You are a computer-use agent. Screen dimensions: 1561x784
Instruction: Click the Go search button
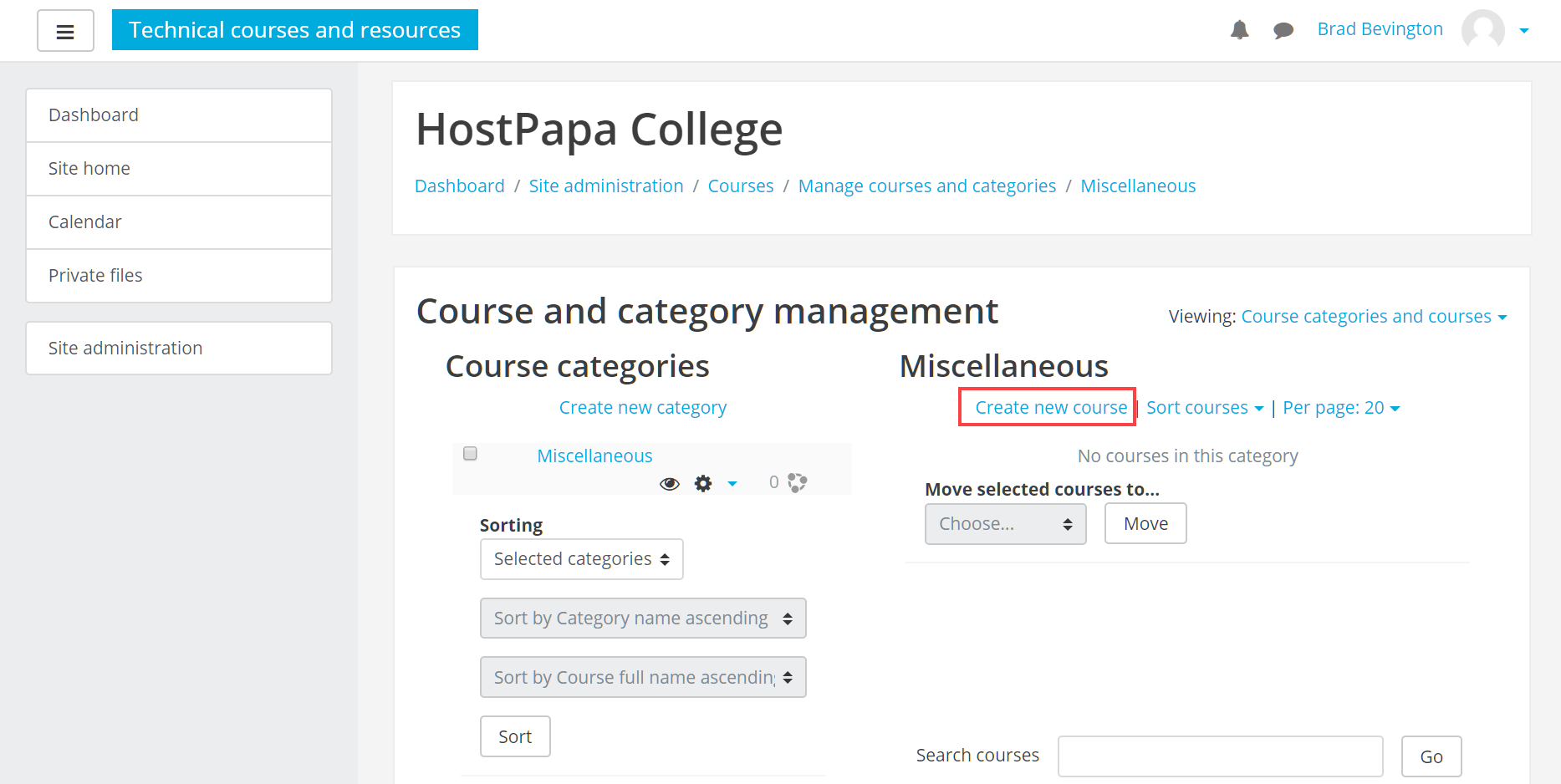point(1431,757)
